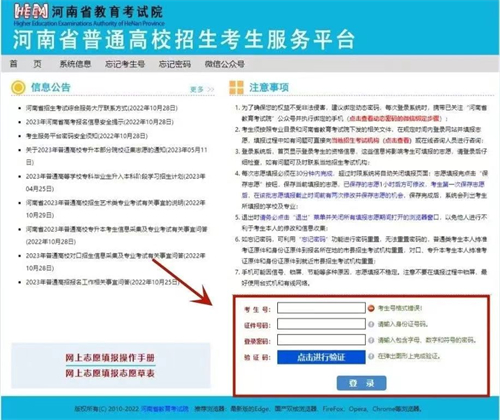Click the info icon beside 登录密码 field
Viewport: 500px width, 420px height.
[371, 340]
